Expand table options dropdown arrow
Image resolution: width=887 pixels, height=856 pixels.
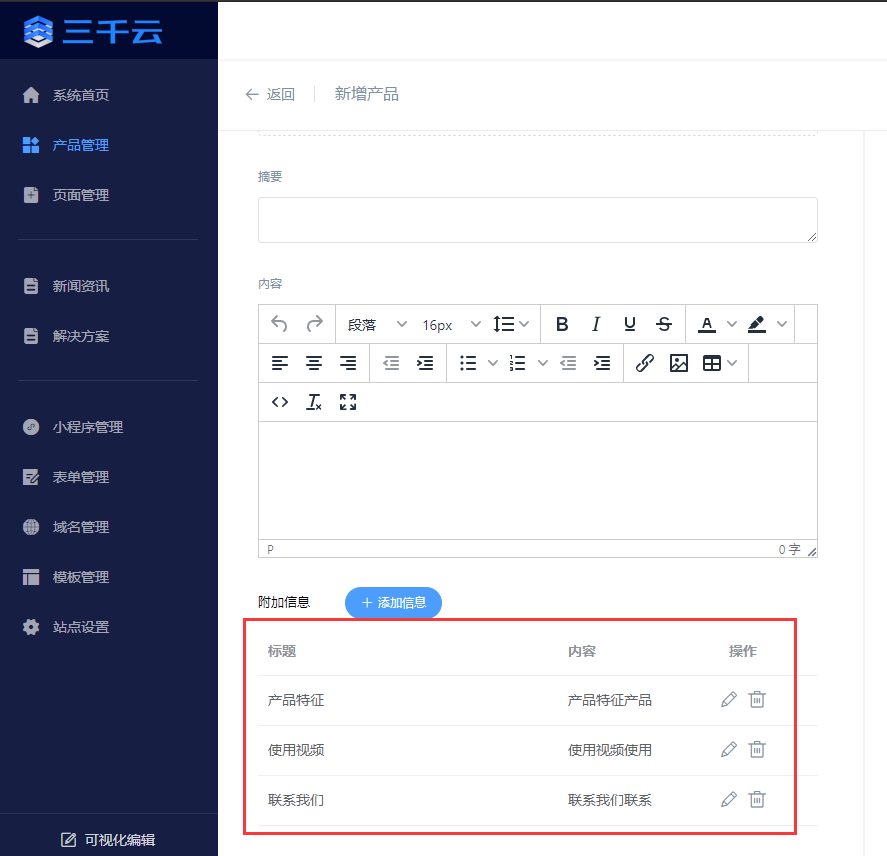click(x=732, y=363)
